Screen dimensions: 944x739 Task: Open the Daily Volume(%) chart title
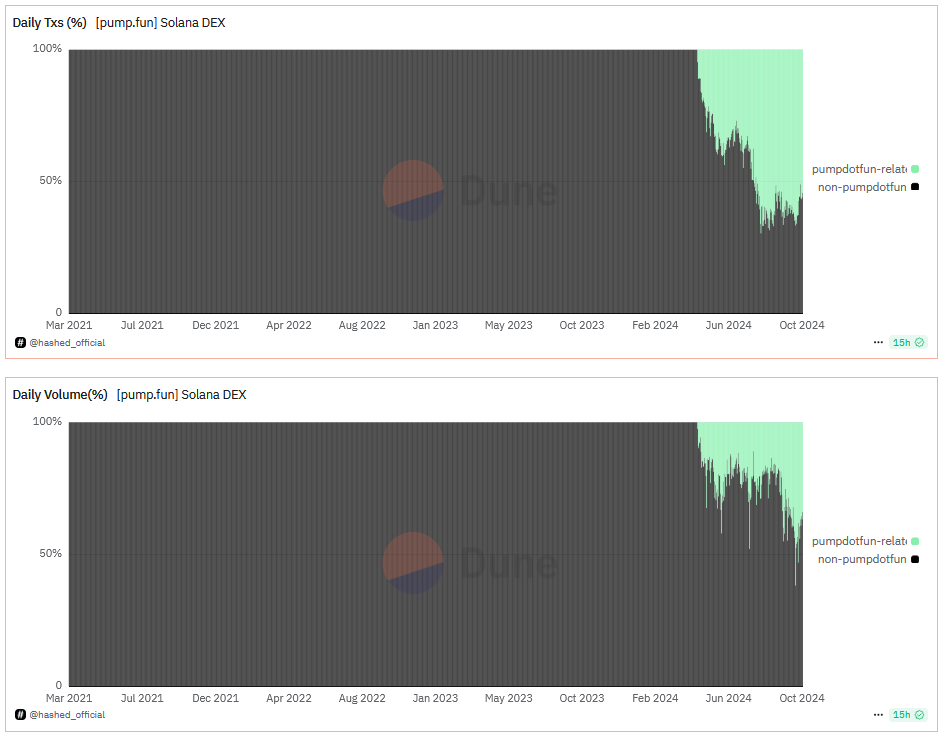coord(60,395)
